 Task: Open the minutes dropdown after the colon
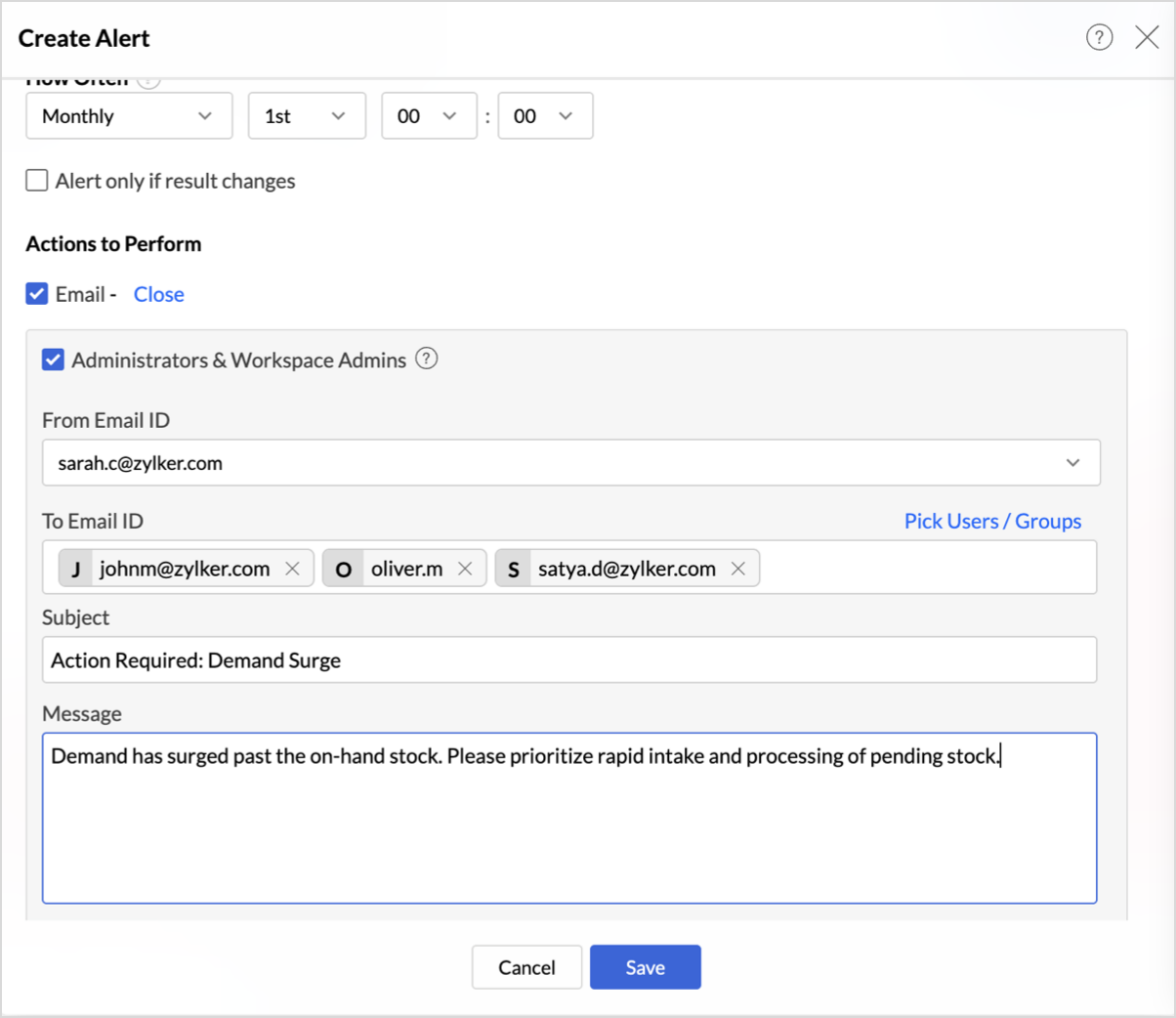[x=545, y=116]
